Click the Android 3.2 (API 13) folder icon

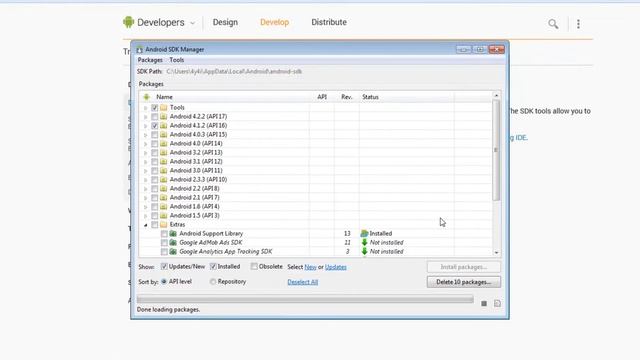coord(164,152)
